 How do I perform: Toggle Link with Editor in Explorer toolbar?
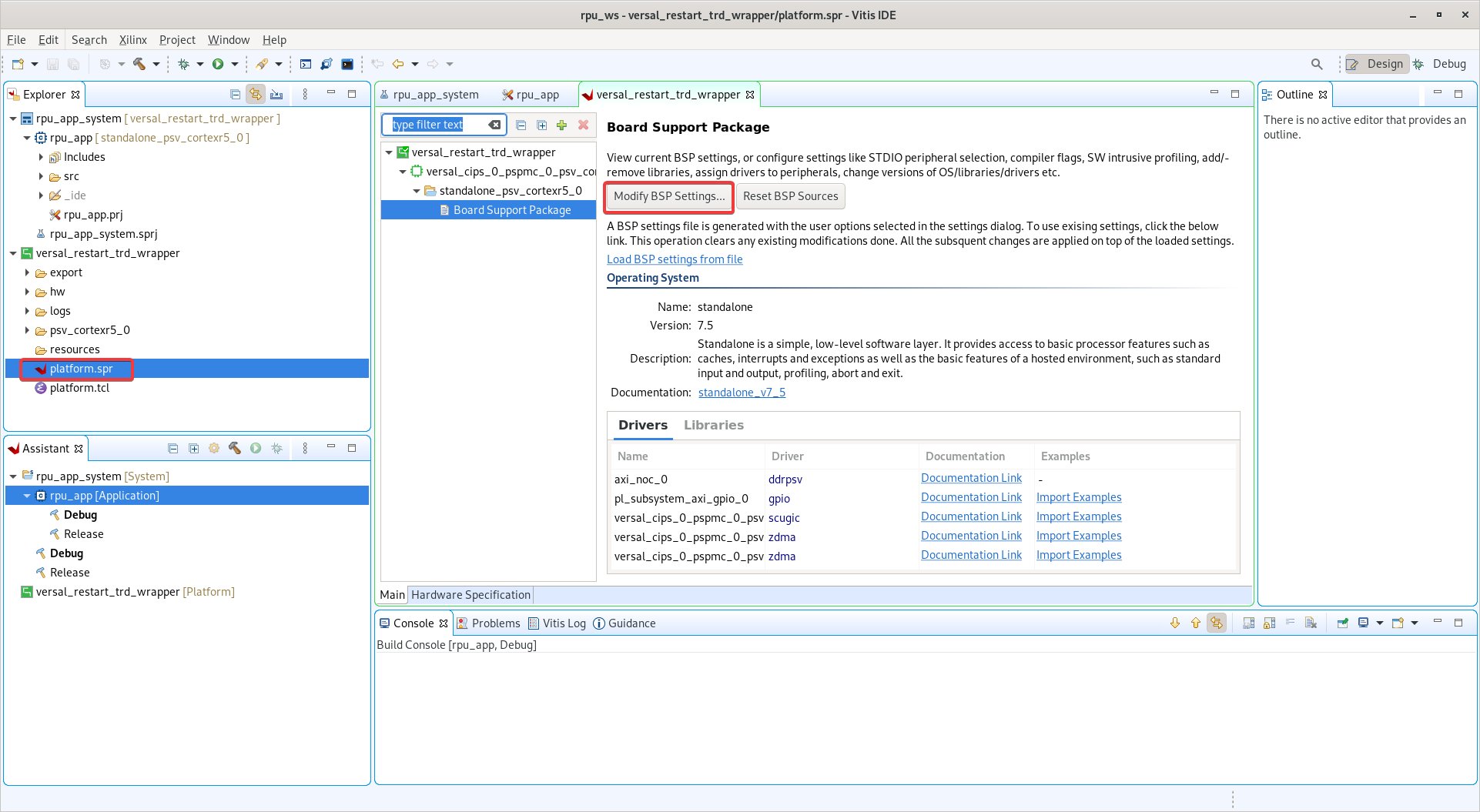(256, 94)
